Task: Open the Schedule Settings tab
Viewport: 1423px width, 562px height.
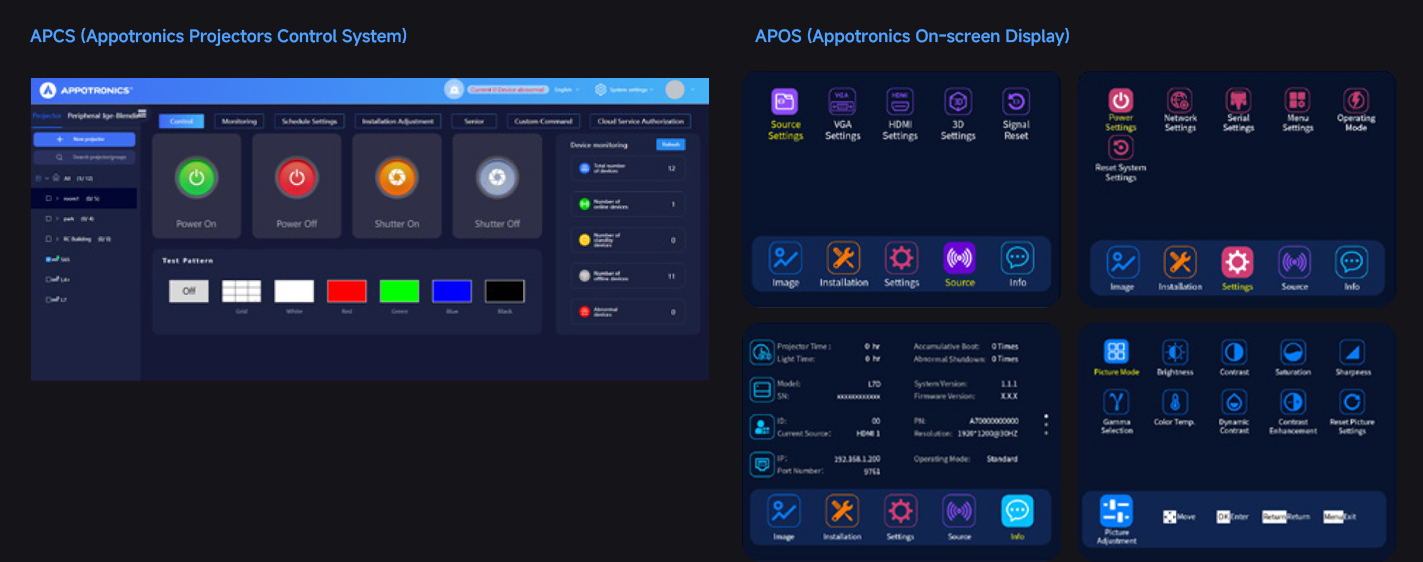Action: (308, 121)
